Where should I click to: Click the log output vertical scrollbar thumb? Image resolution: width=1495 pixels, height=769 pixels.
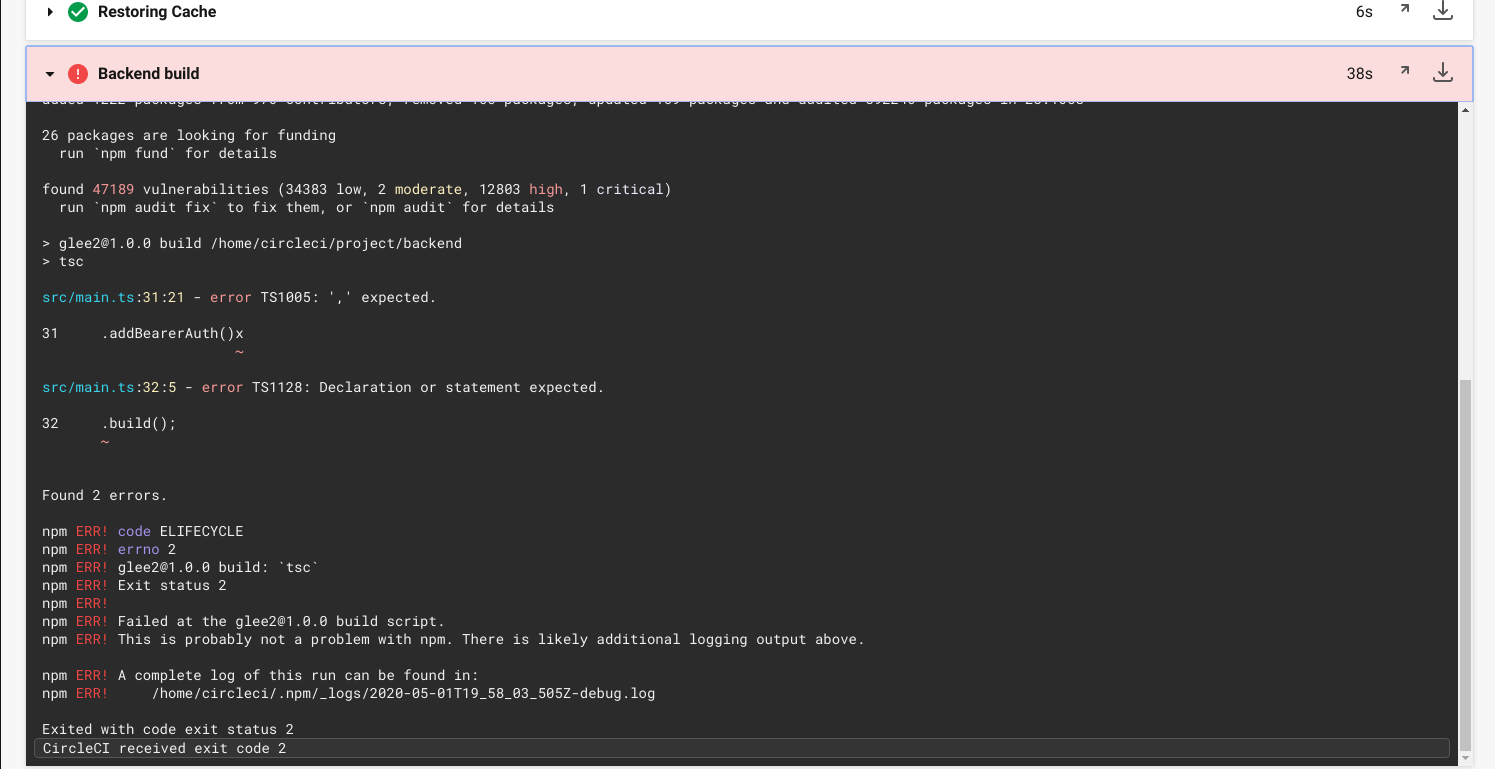[1466, 565]
